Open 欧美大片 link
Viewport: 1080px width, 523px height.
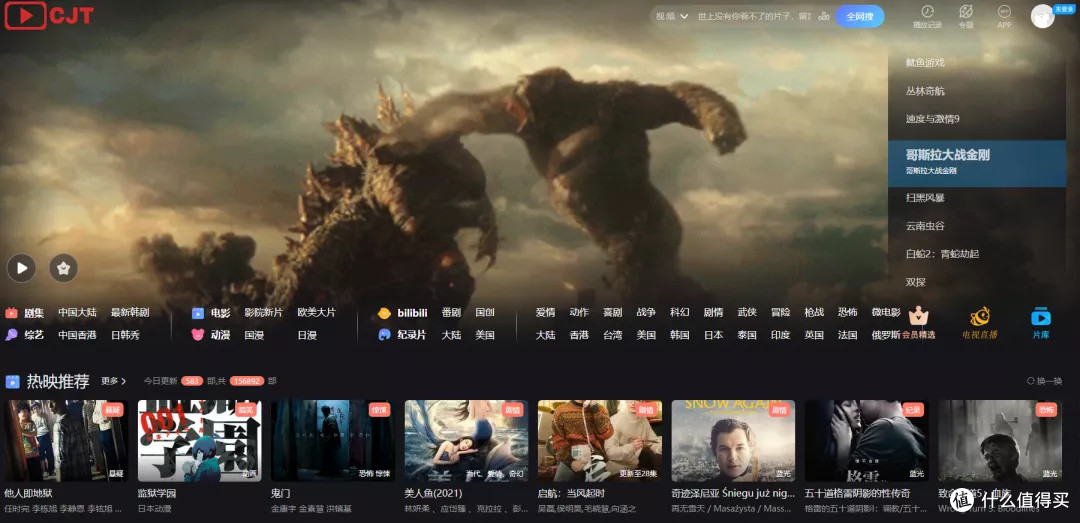316,313
